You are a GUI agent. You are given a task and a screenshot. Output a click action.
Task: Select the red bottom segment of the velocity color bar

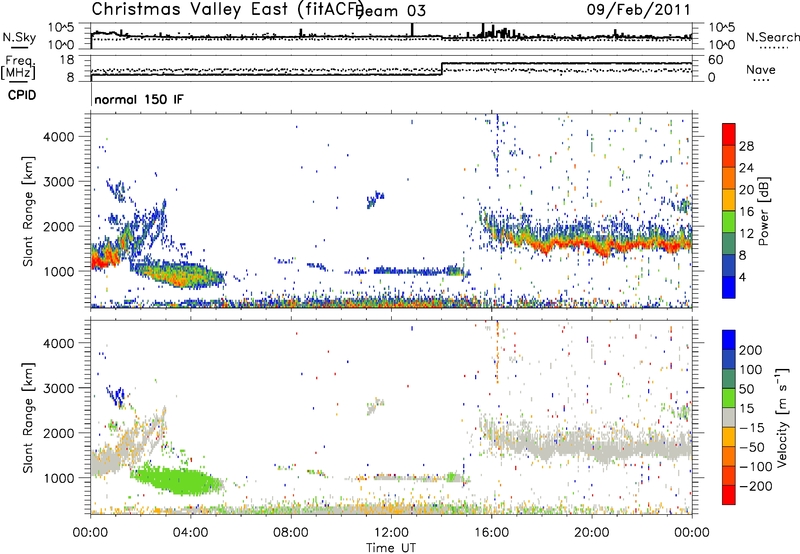click(729, 495)
